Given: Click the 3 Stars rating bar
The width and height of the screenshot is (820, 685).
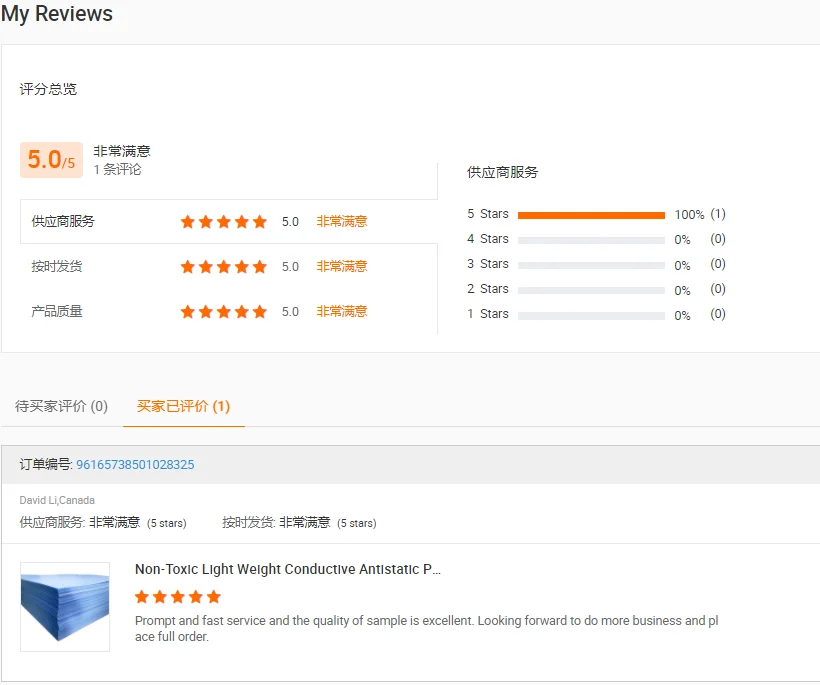Looking at the screenshot, I should (x=591, y=265).
